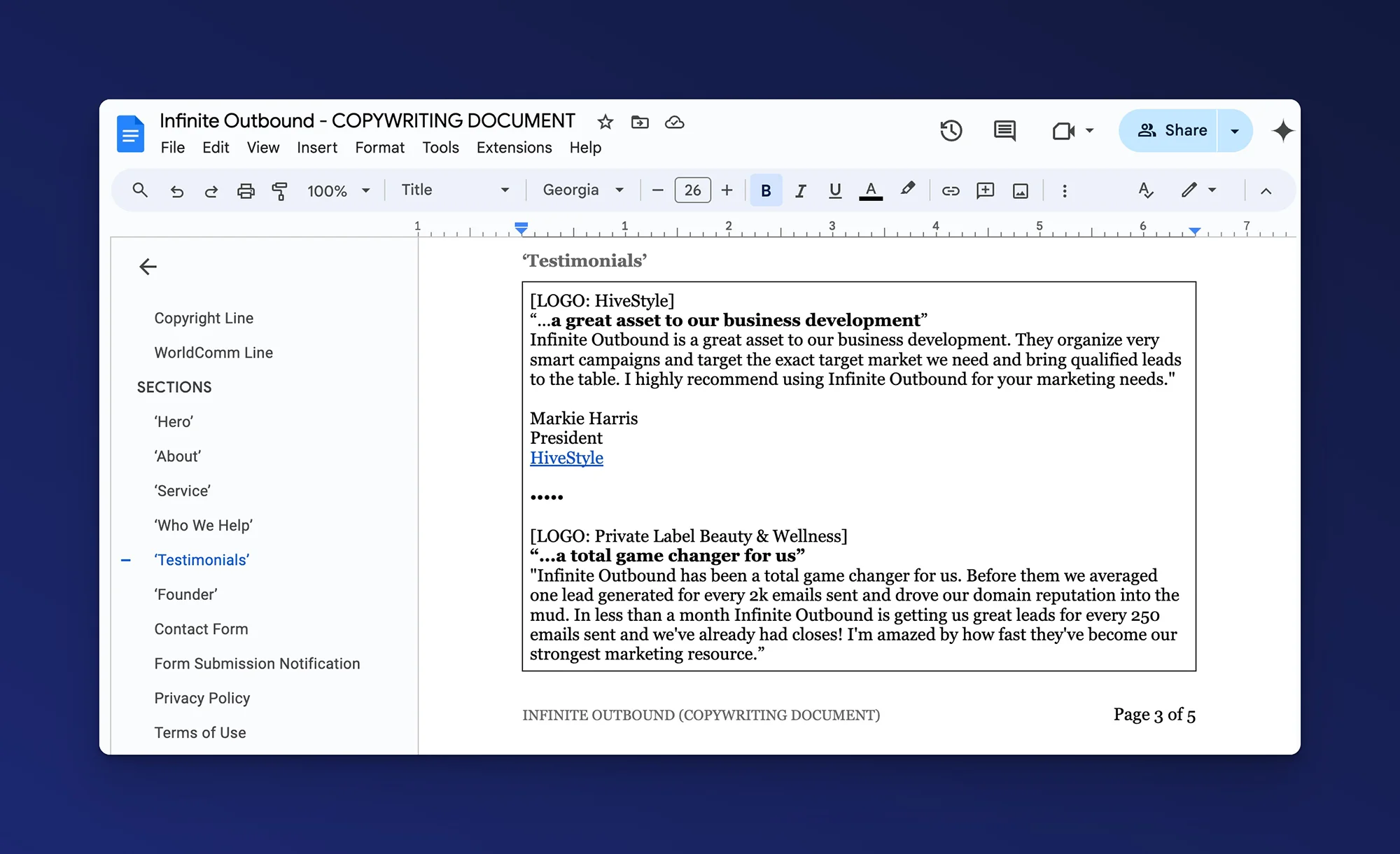Jump to Terms of Use in outline
This screenshot has width=1400, height=854.
199,733
